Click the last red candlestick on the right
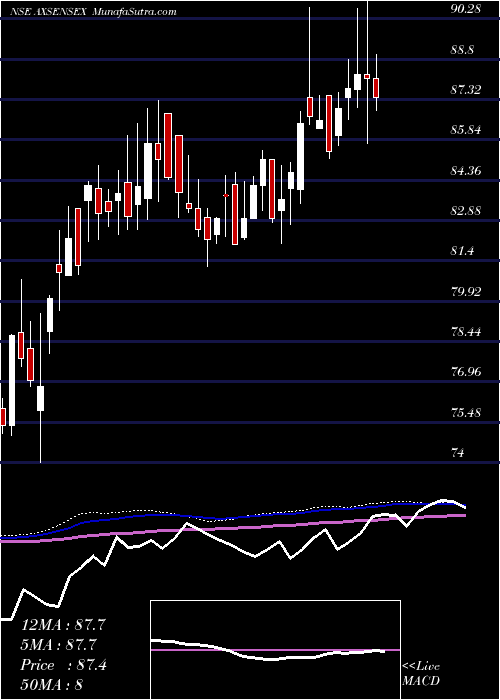500x700 pixels. coord(376,88)
